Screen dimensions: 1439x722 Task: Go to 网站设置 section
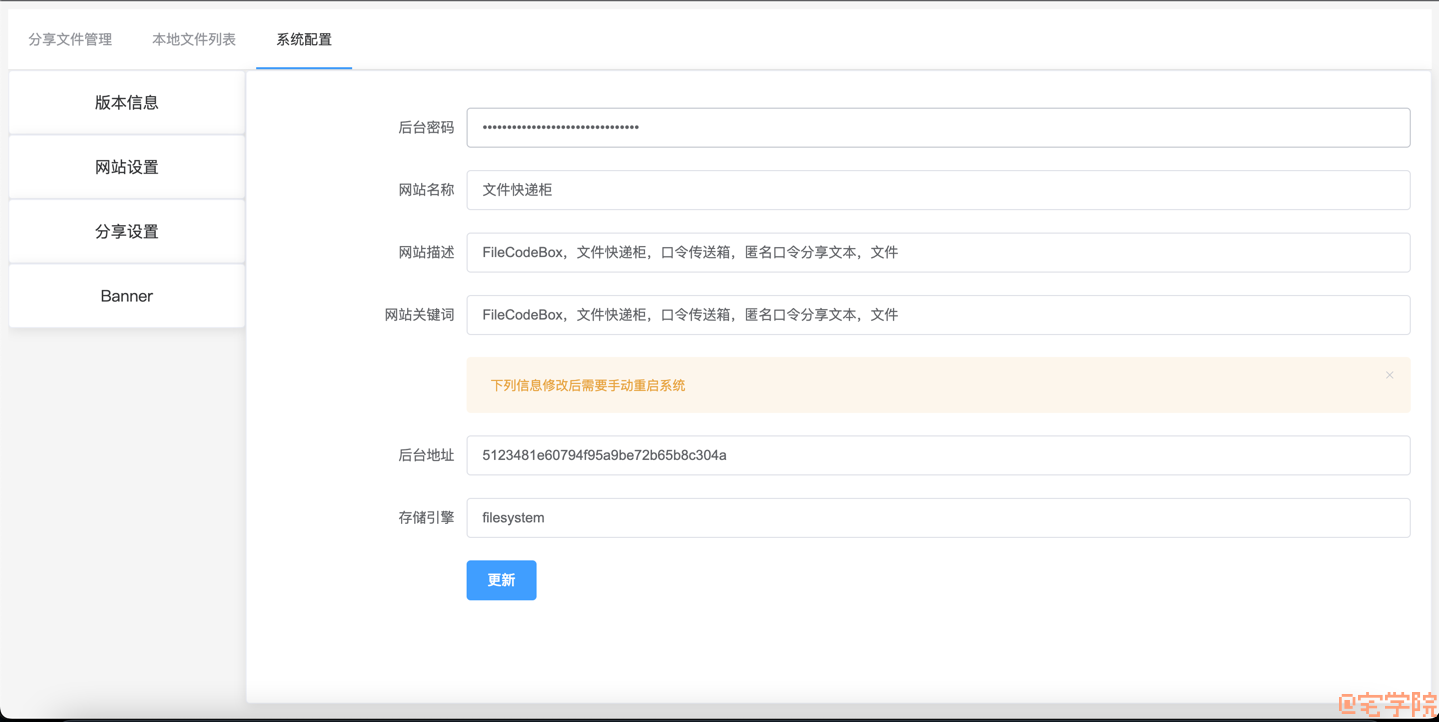[127, 167]
